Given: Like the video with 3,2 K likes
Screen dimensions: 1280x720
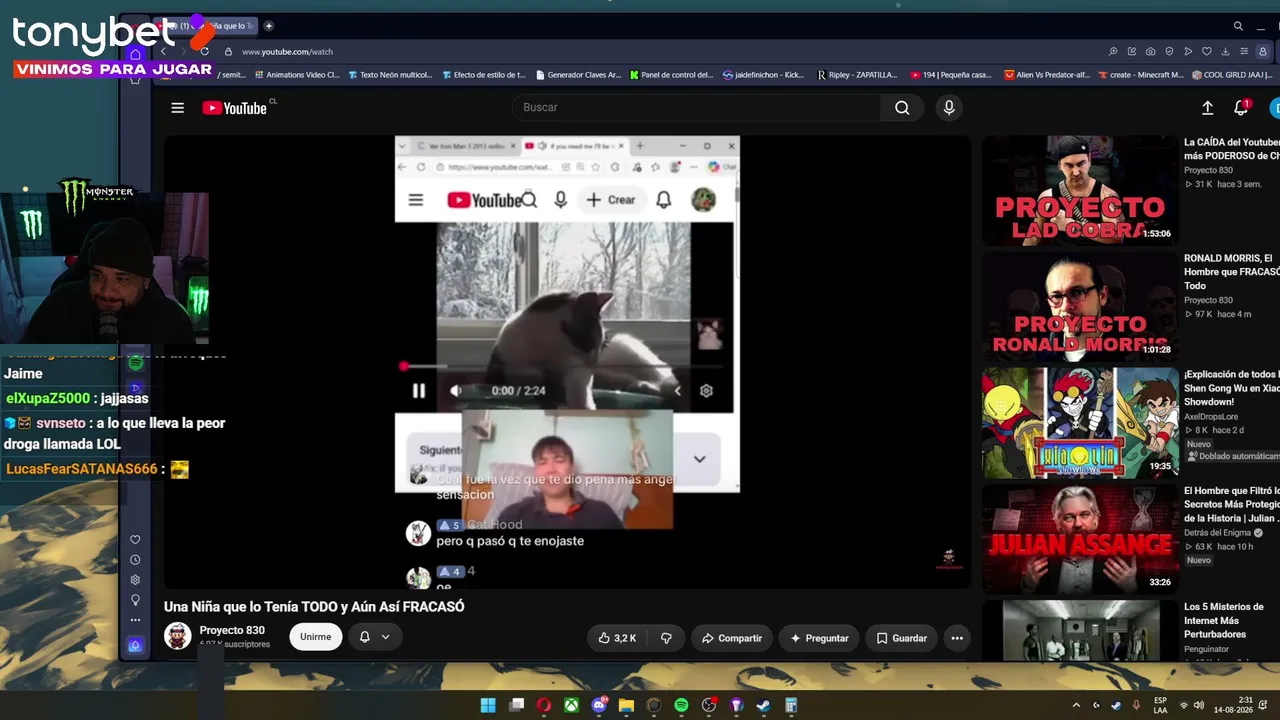Looking at the screenshot, I should click(617, 638).
